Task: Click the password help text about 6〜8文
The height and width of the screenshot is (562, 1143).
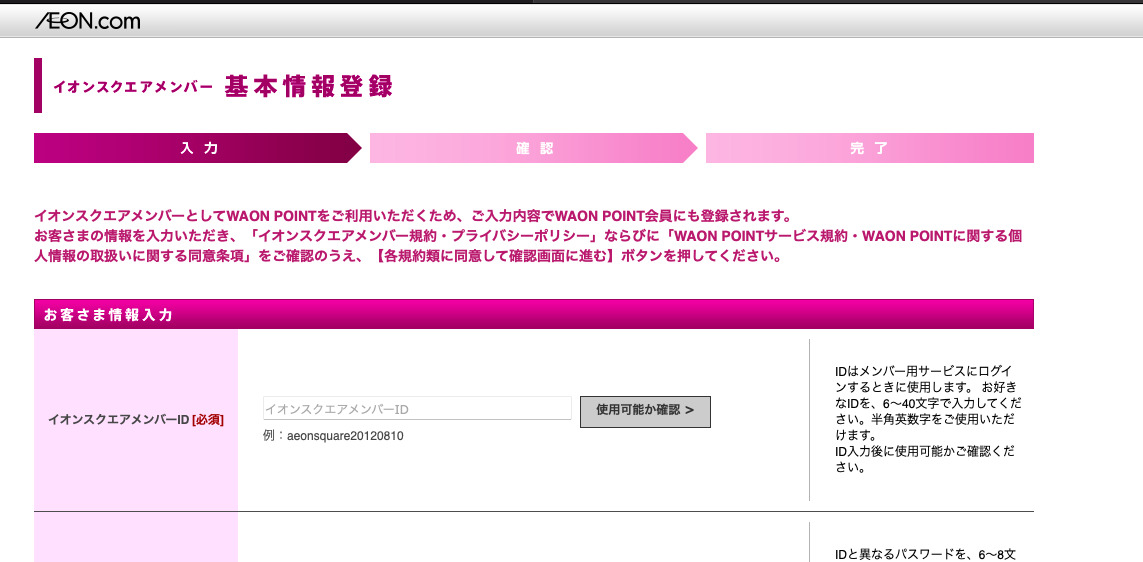Action: tap(925, 554)
